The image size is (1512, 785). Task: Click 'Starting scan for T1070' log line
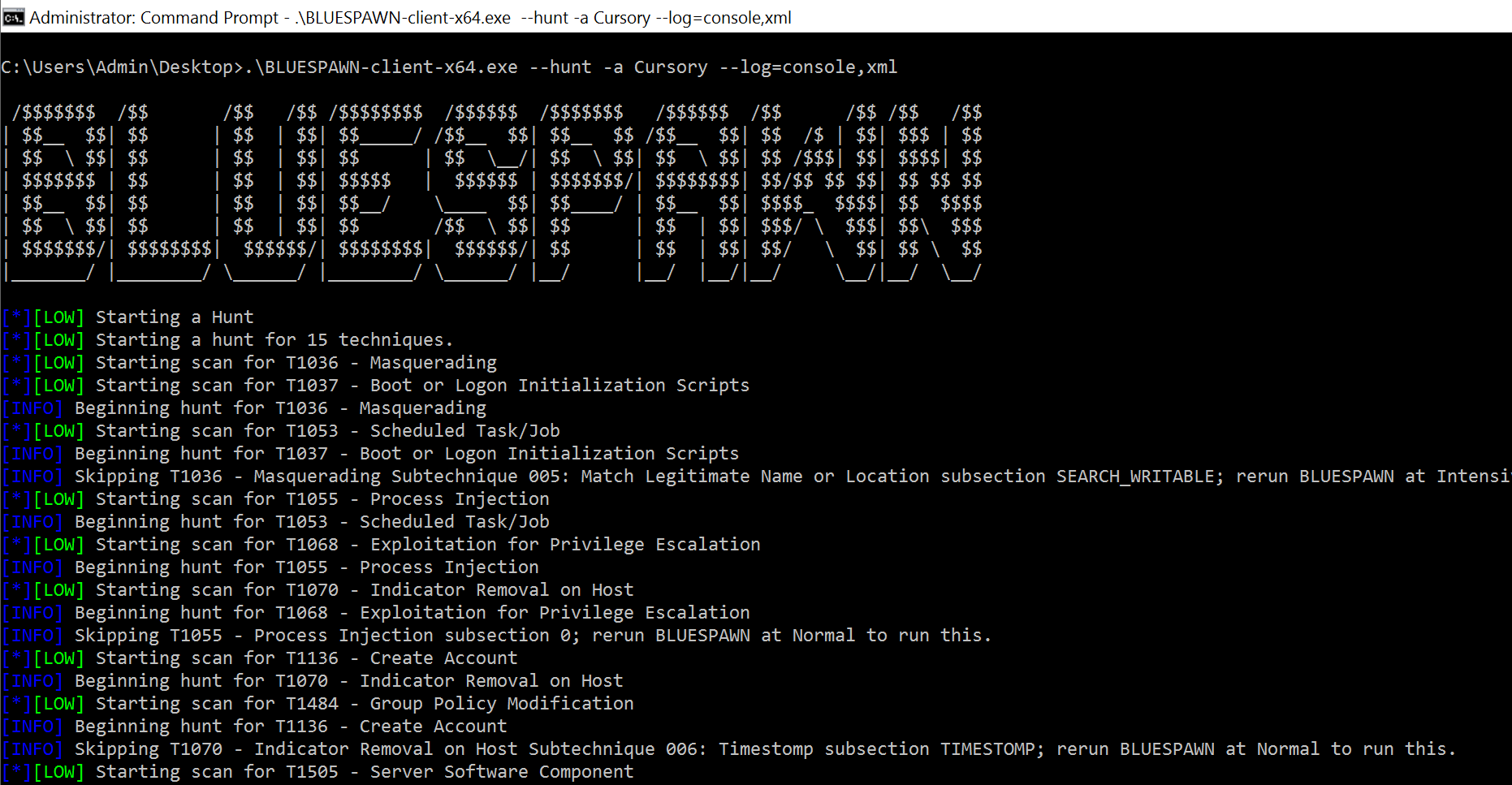coord(318,590)
